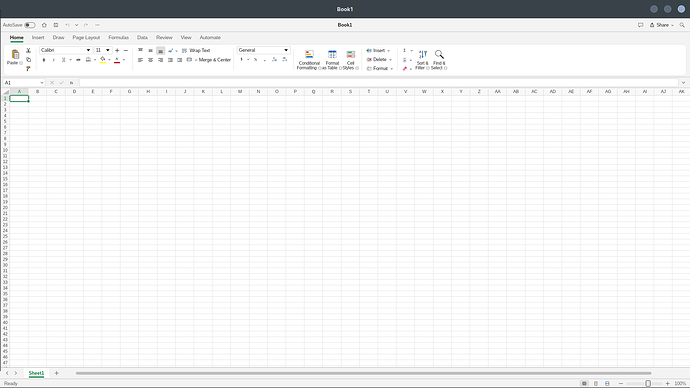Click the Copy icon

(x=29, y=60)
